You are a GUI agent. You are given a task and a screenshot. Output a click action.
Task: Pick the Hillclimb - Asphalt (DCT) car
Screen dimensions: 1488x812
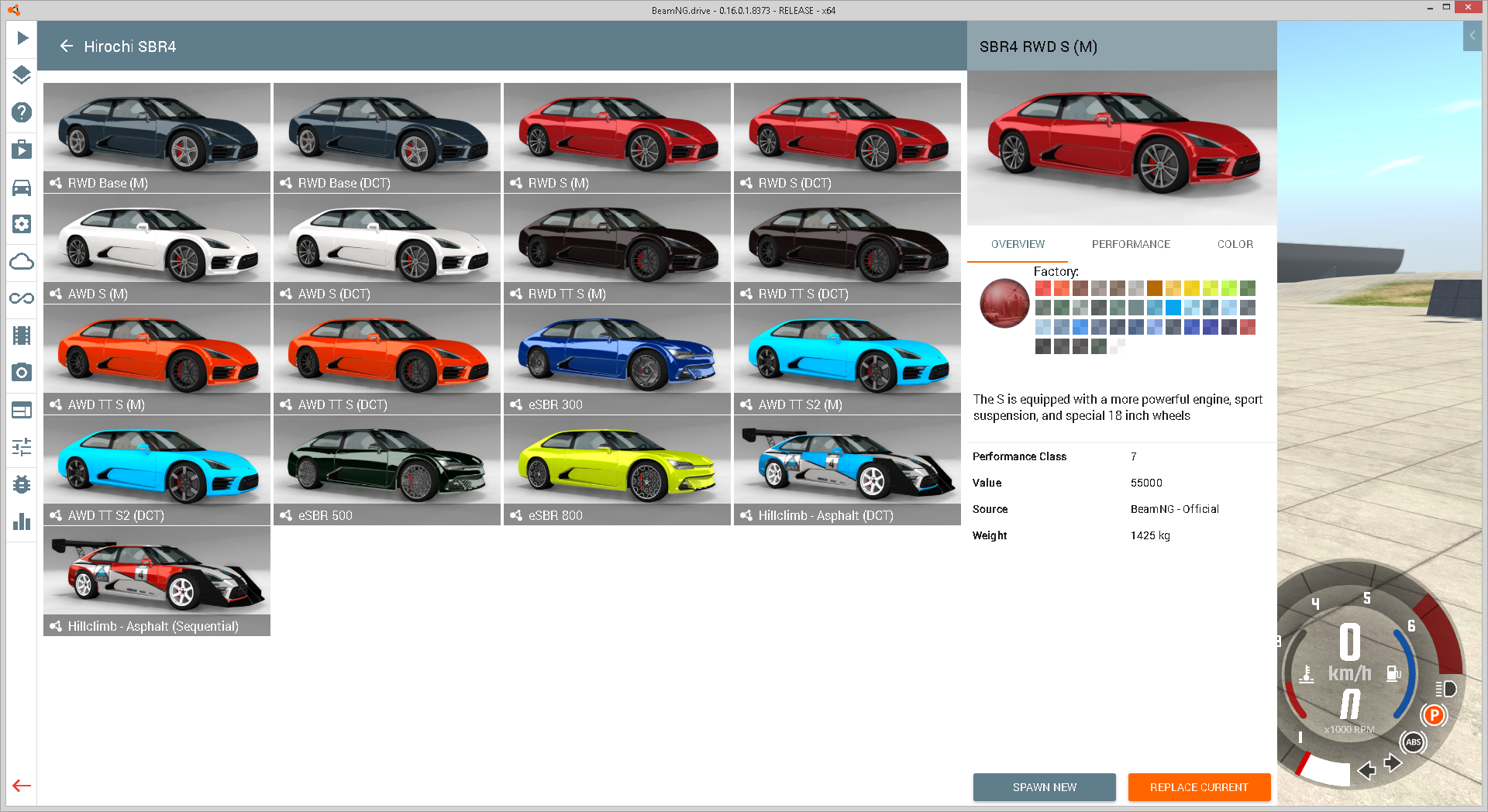847,470
